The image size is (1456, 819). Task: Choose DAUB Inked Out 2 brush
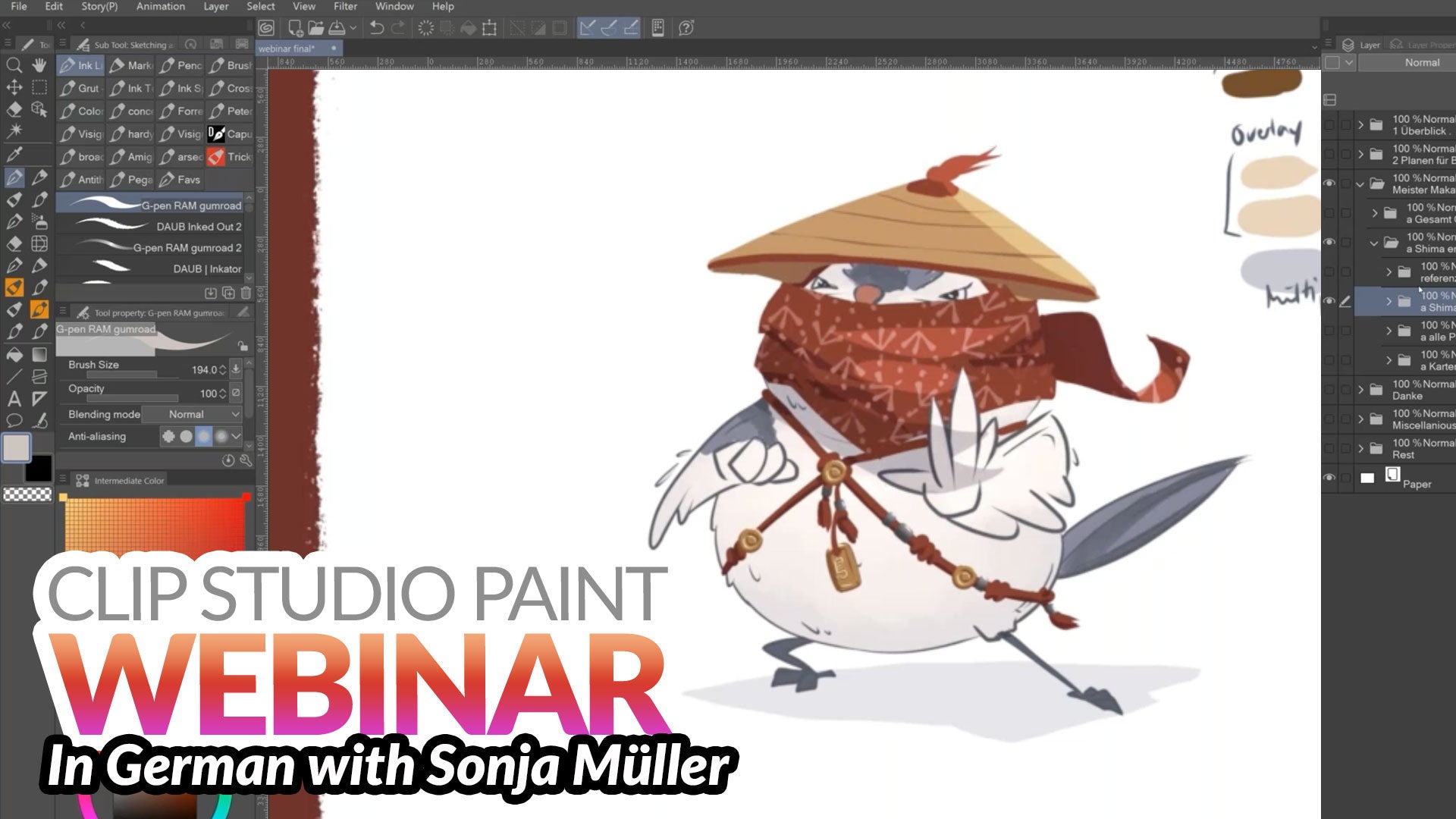pyautogui.click(x=150, y=226)
